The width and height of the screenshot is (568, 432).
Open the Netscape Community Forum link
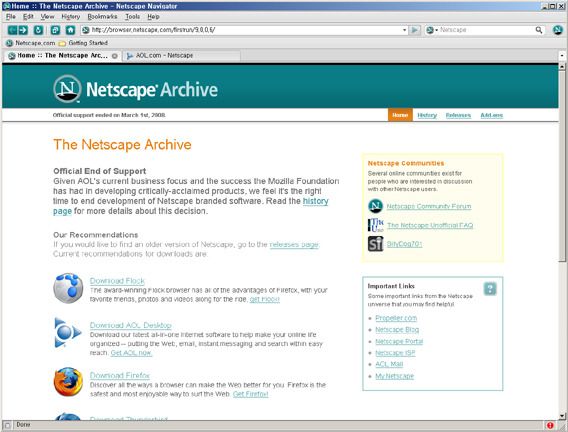click(x=429, y=206)
